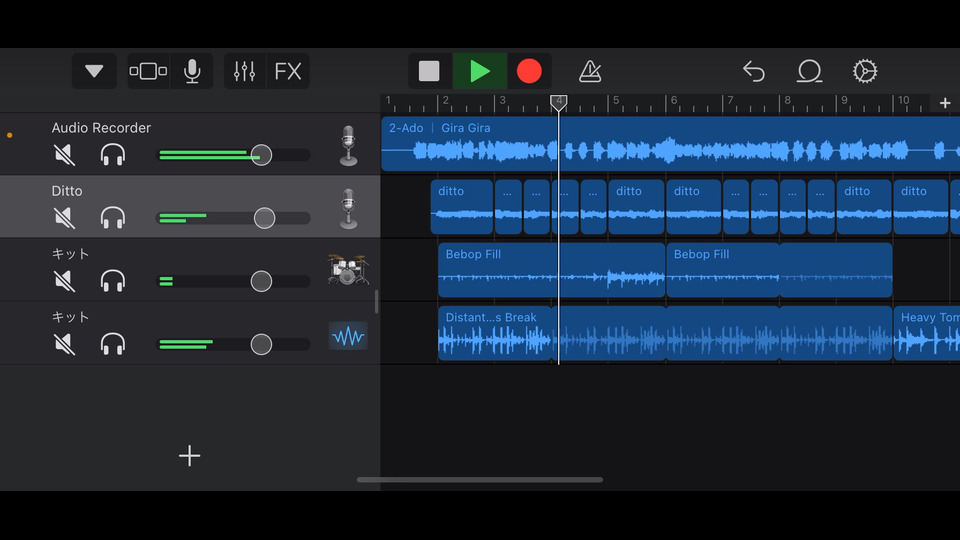Add a new track with plus button

click(x=190, y=456)
